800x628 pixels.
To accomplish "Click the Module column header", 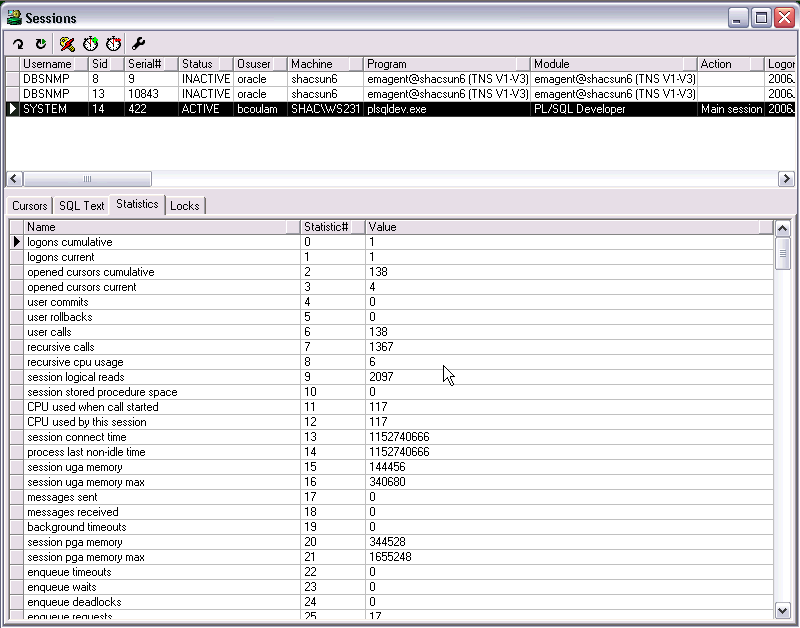I will [614, 64].
